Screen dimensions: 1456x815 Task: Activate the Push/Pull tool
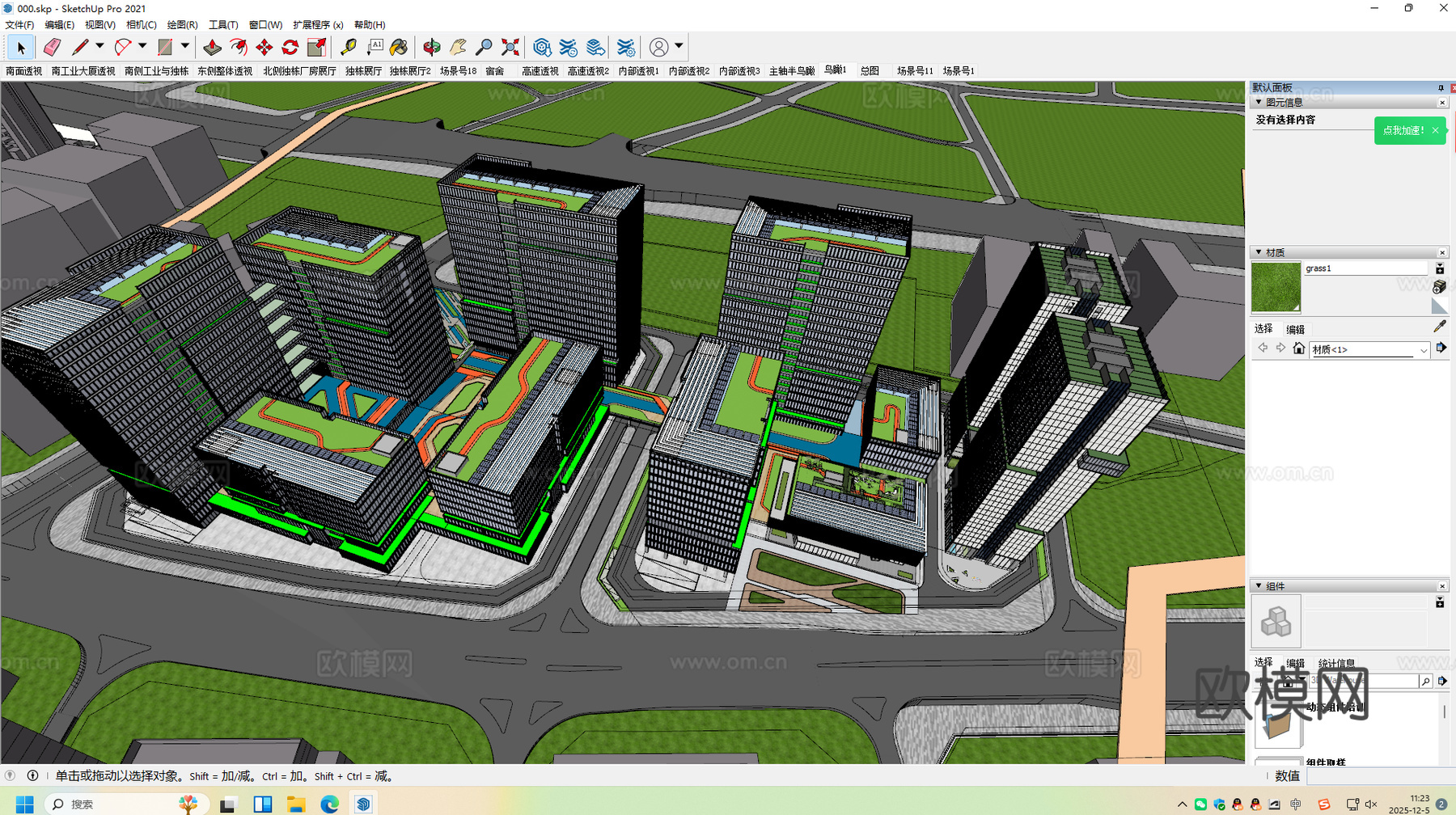tap(212, 48)
